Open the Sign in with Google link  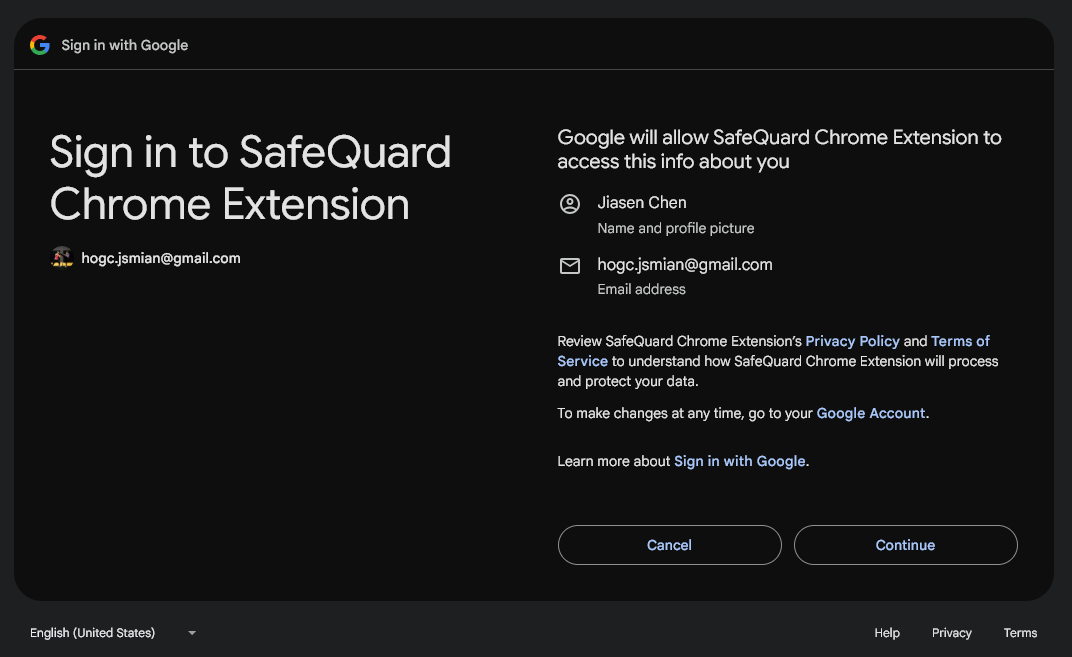click(739, 461)
